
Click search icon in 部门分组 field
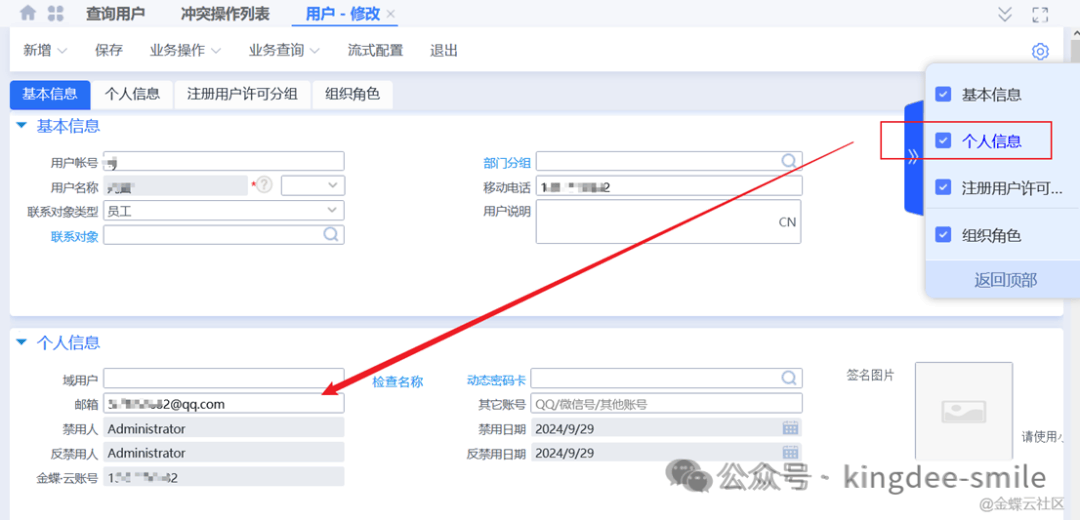click(789, 161)
